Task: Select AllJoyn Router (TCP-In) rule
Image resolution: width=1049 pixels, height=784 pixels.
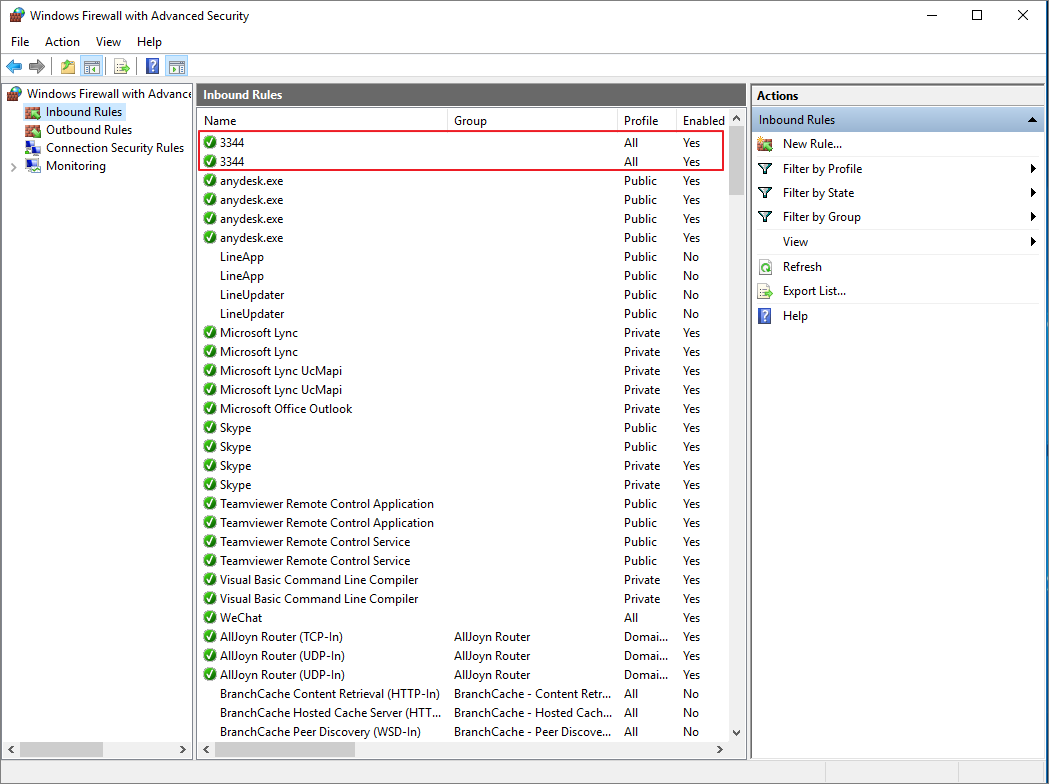Action: (x=463, y=637)
